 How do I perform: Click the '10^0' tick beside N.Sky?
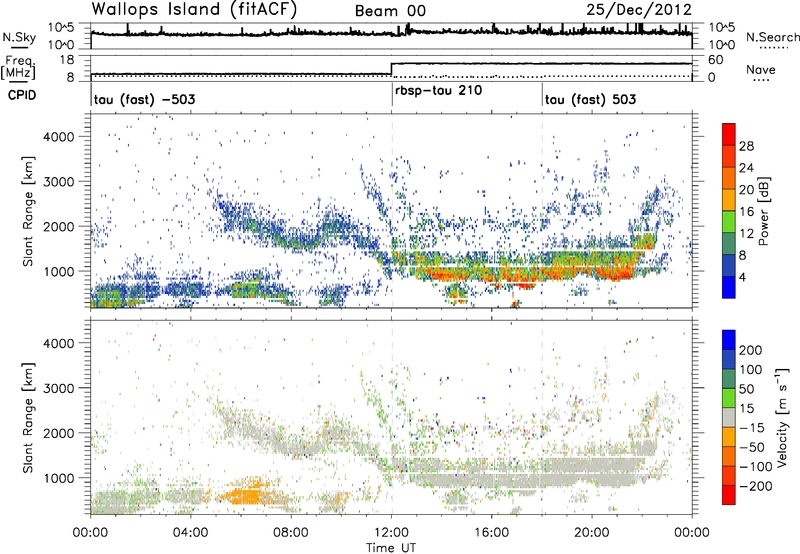tap(61, 45)
